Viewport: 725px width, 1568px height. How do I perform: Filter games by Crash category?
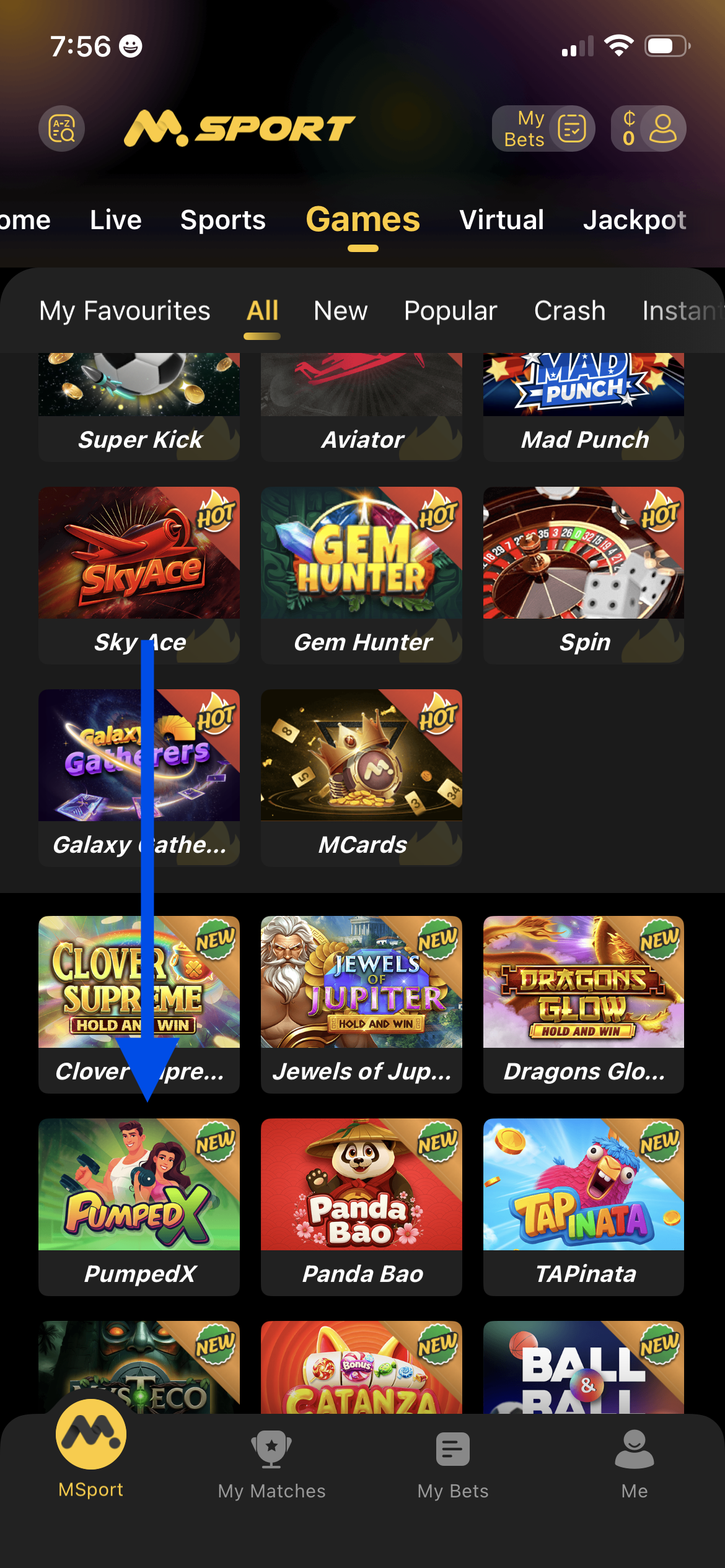570,311
